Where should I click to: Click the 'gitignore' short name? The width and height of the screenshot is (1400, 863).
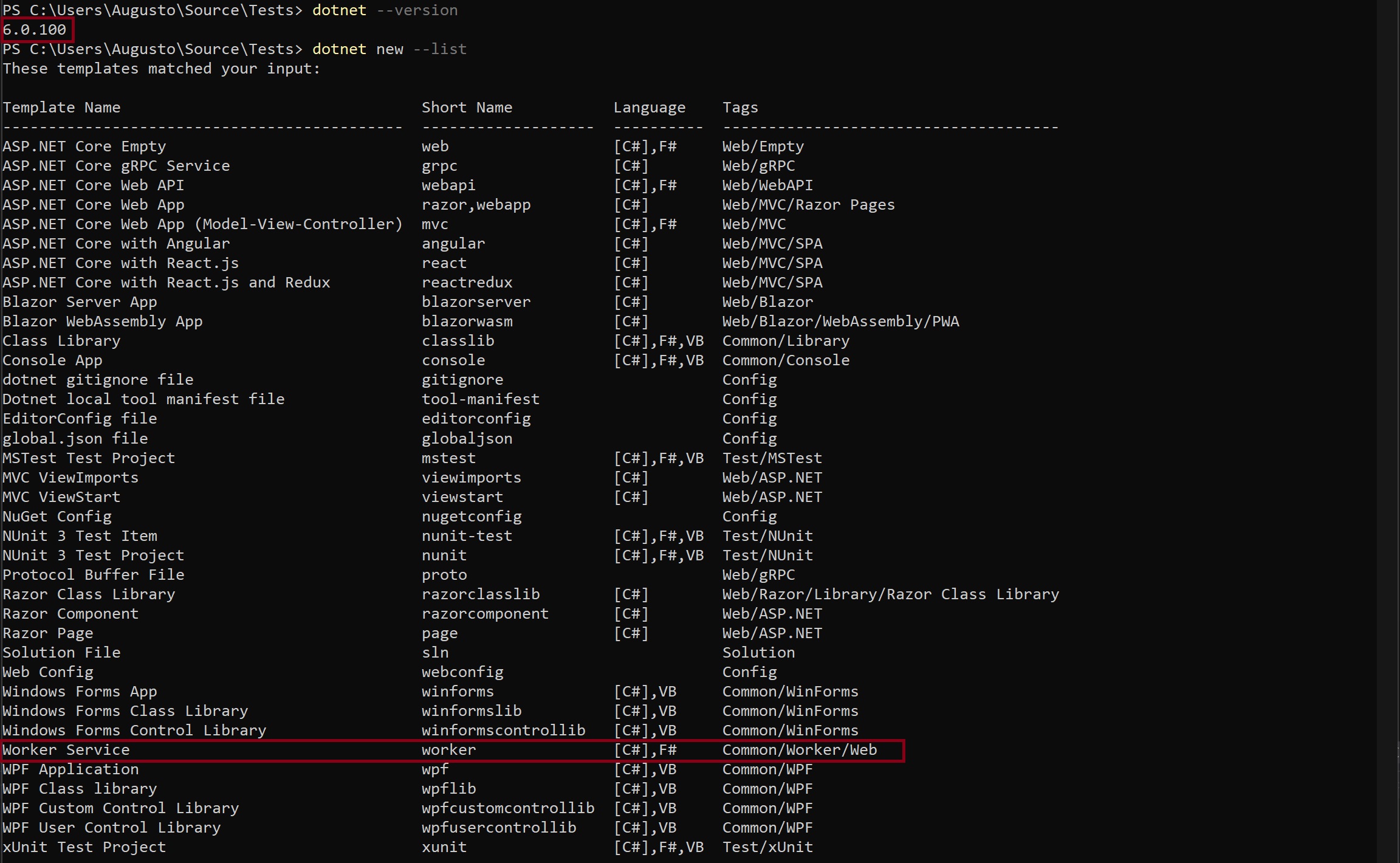coord(462,380)
